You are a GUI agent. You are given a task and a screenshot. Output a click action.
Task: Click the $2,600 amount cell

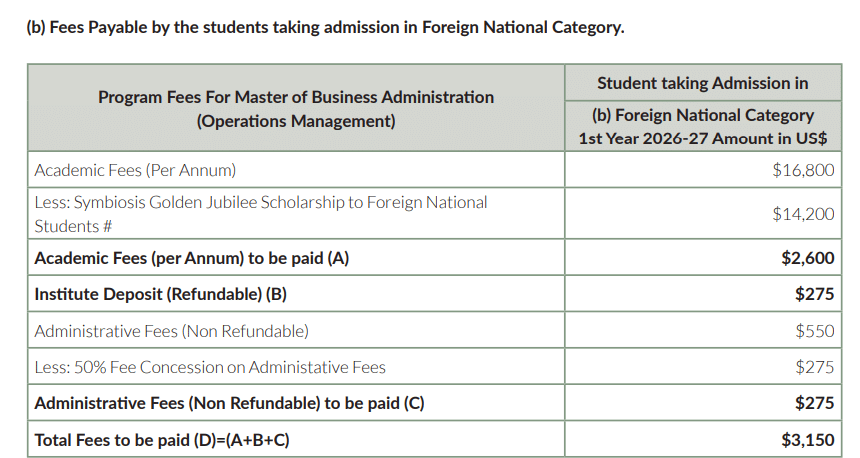pyautogui.click(x=807, y=258)
